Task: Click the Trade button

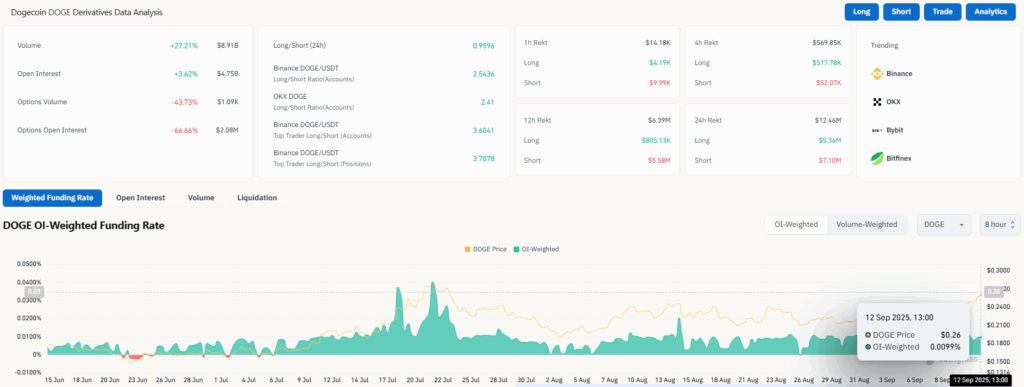Action: coord(942,12)
